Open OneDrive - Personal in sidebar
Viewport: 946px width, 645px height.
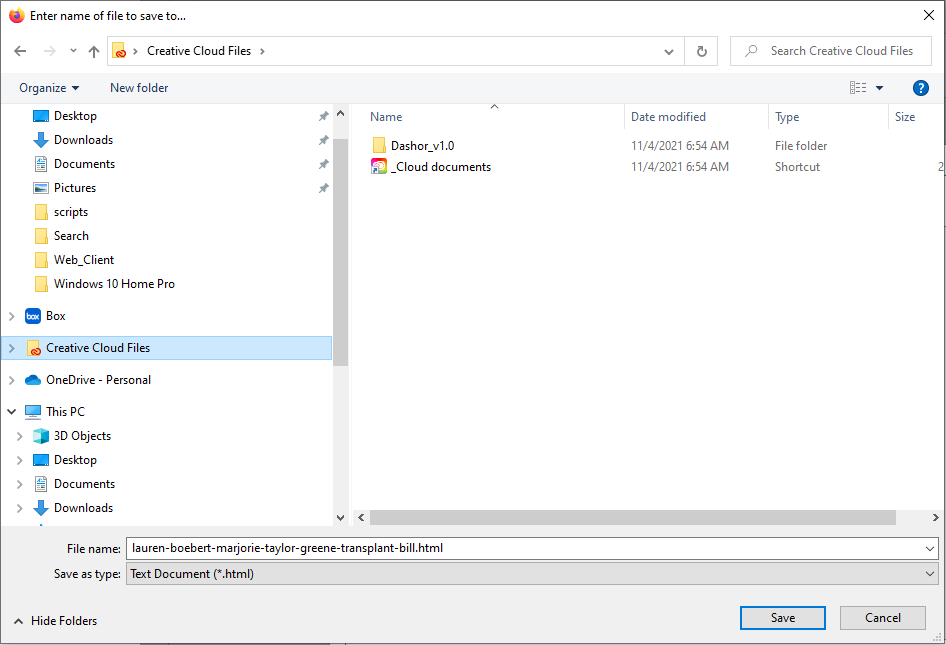click(x=98, y=380)
